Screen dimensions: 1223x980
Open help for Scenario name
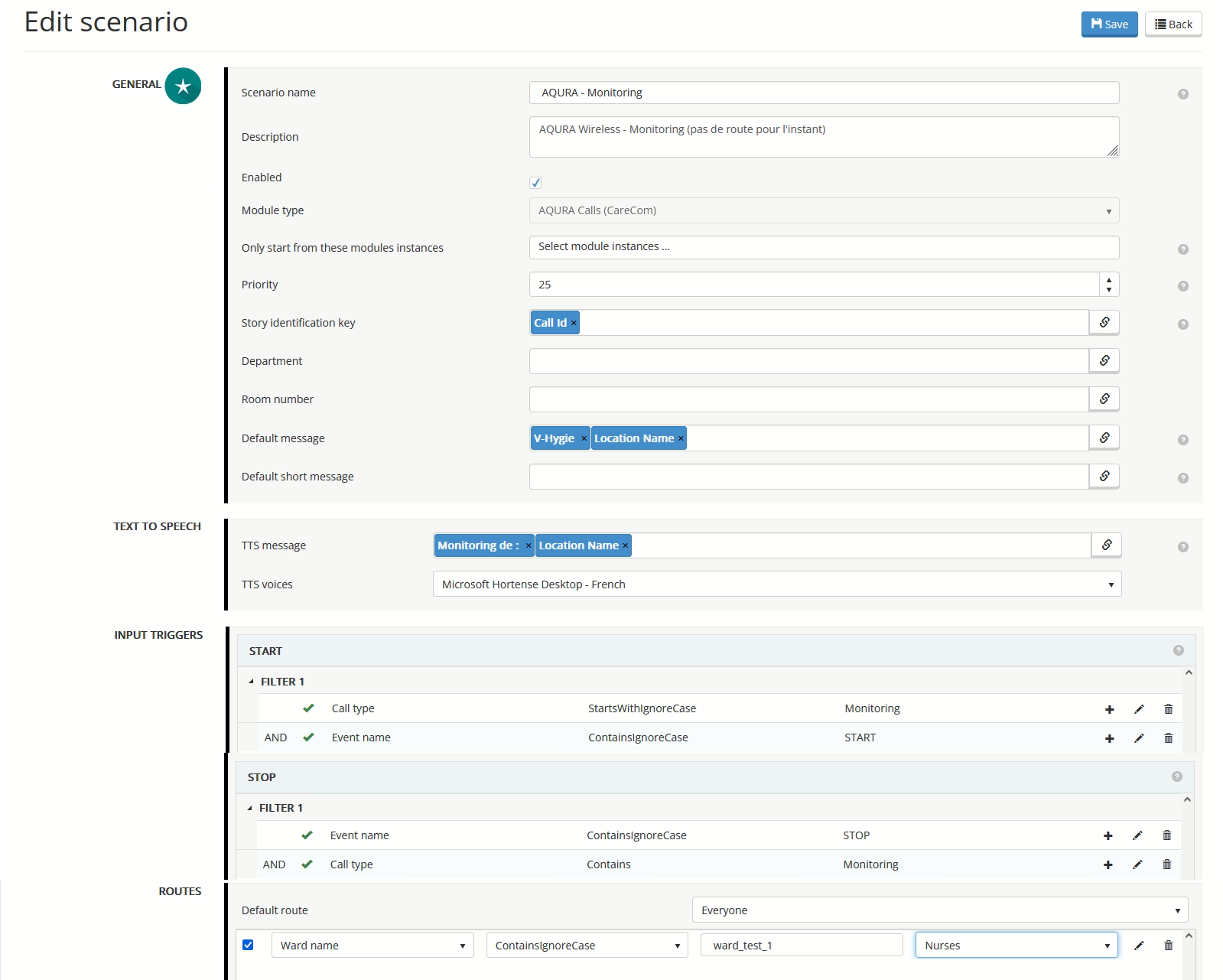pyautogui.click(x=1183, y=94)
